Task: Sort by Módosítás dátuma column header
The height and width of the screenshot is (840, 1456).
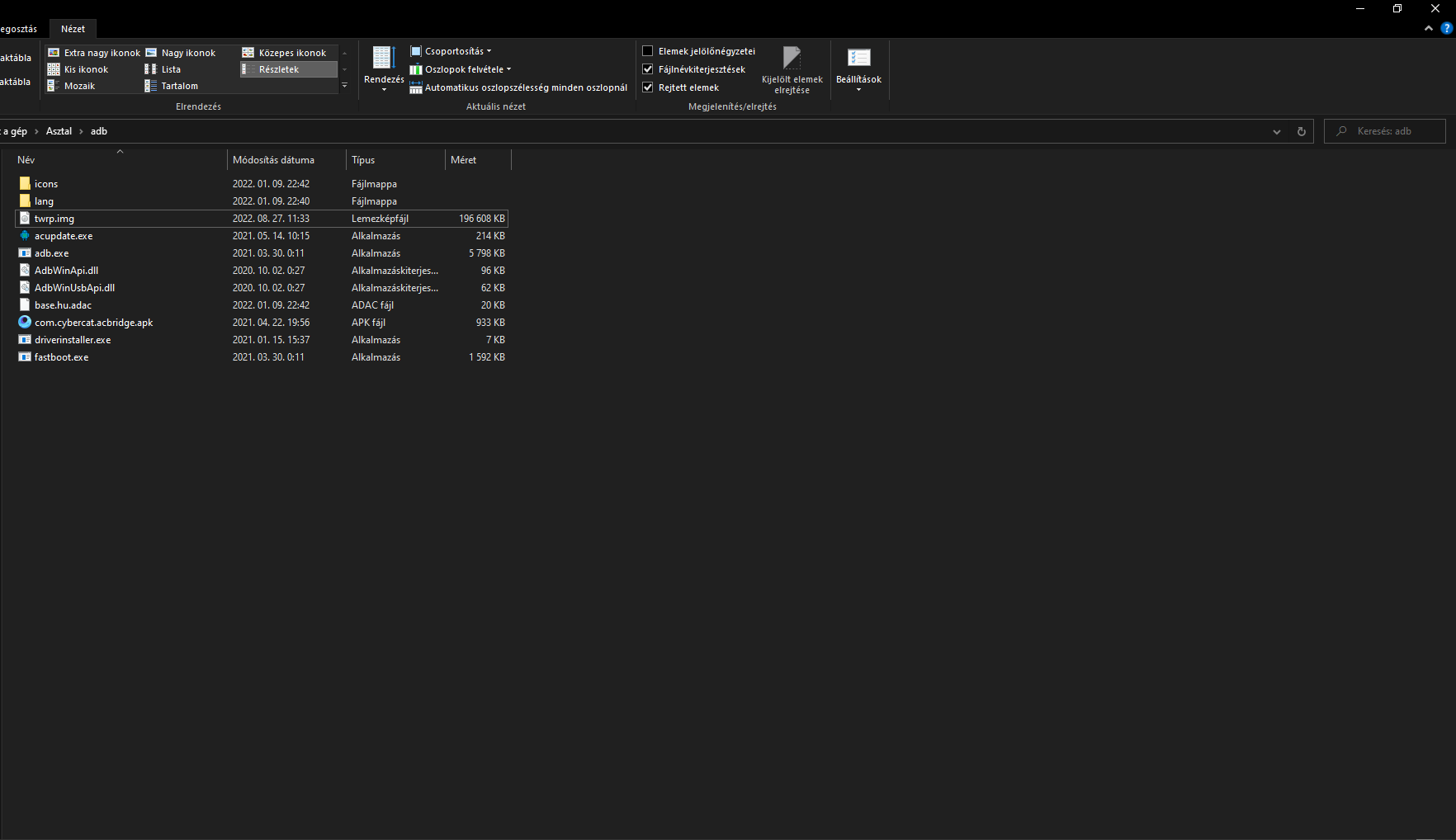Action: [274, 160]
